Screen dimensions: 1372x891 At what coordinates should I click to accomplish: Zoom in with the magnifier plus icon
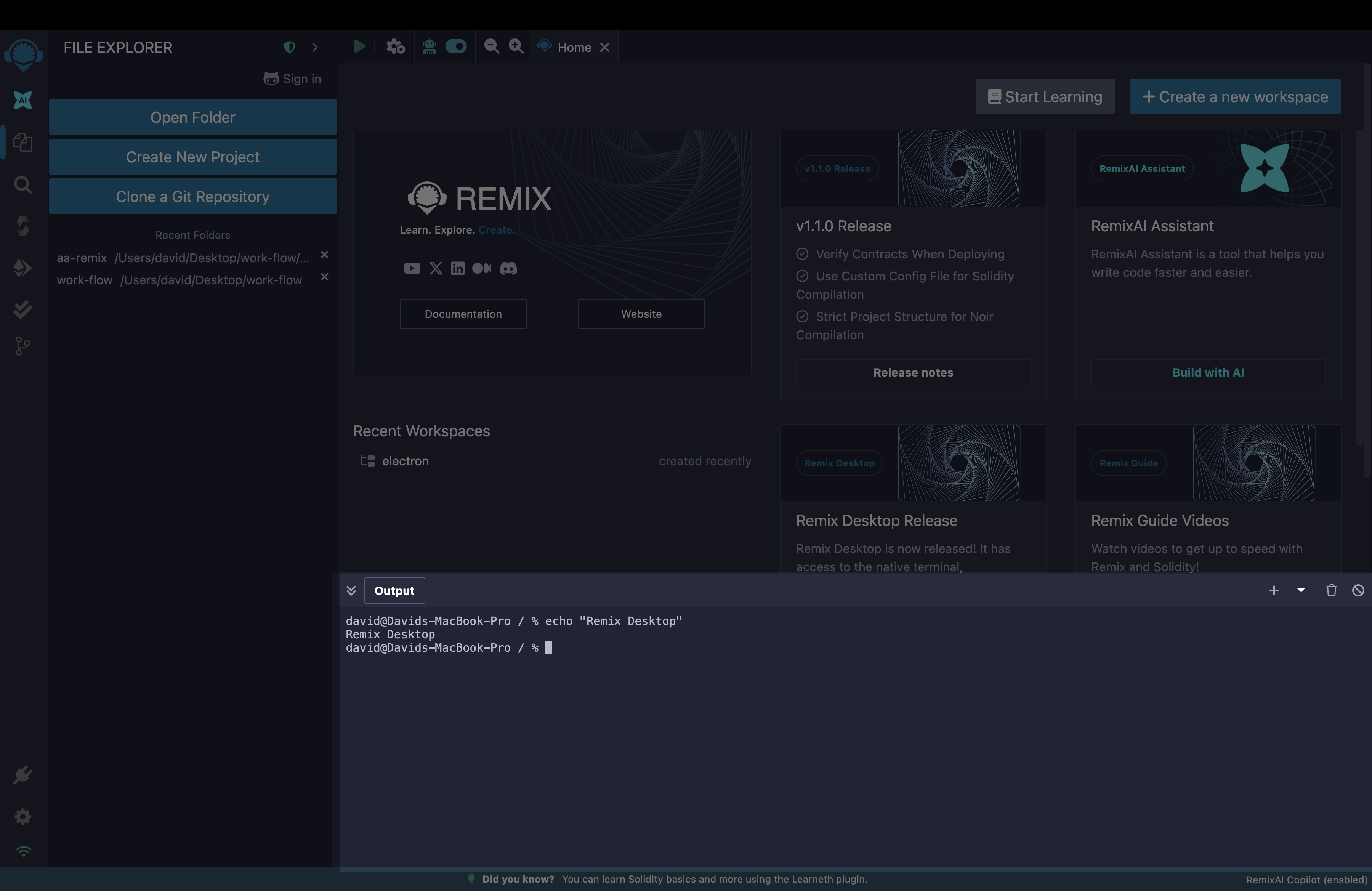(516, 46)
